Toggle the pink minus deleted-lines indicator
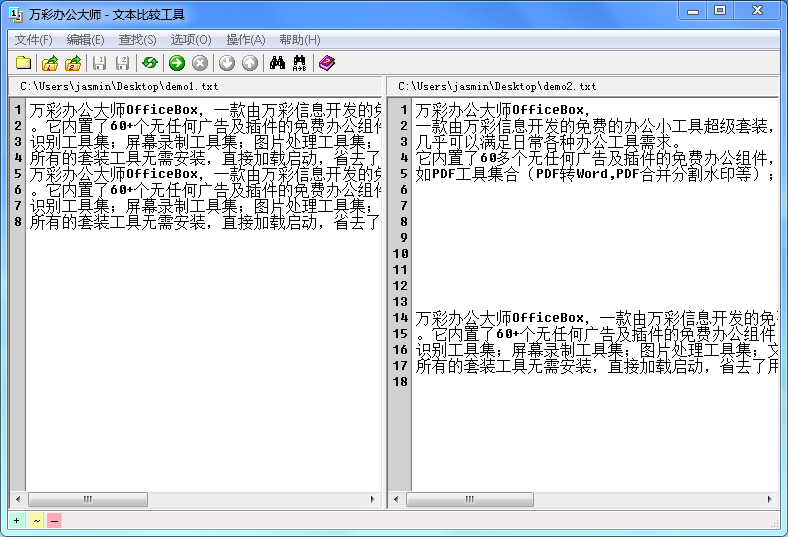The height and width of the screenshot is (537, 788). click(x=54, y=520)
